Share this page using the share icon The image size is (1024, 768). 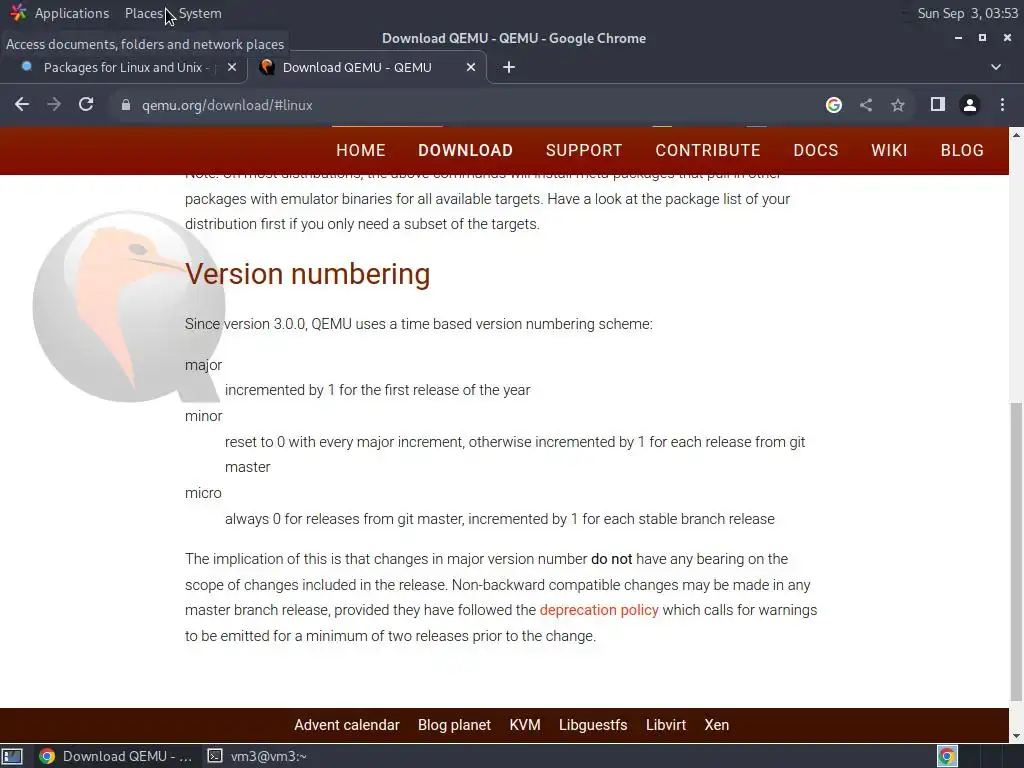coord(866,104)
